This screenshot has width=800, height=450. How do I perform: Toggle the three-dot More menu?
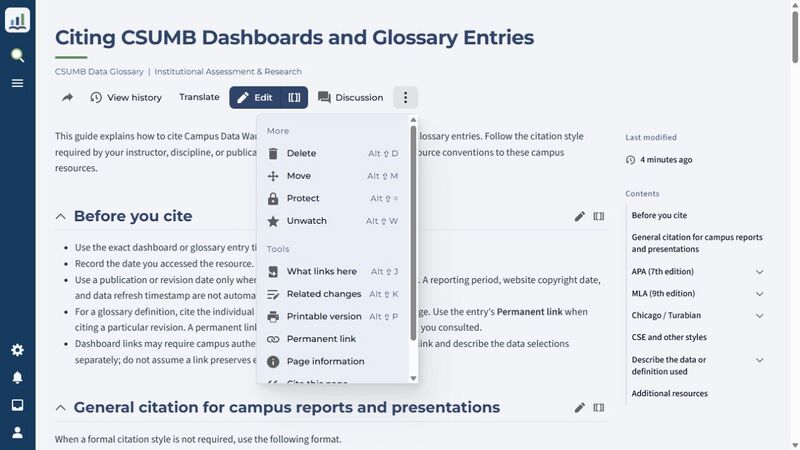405,97
